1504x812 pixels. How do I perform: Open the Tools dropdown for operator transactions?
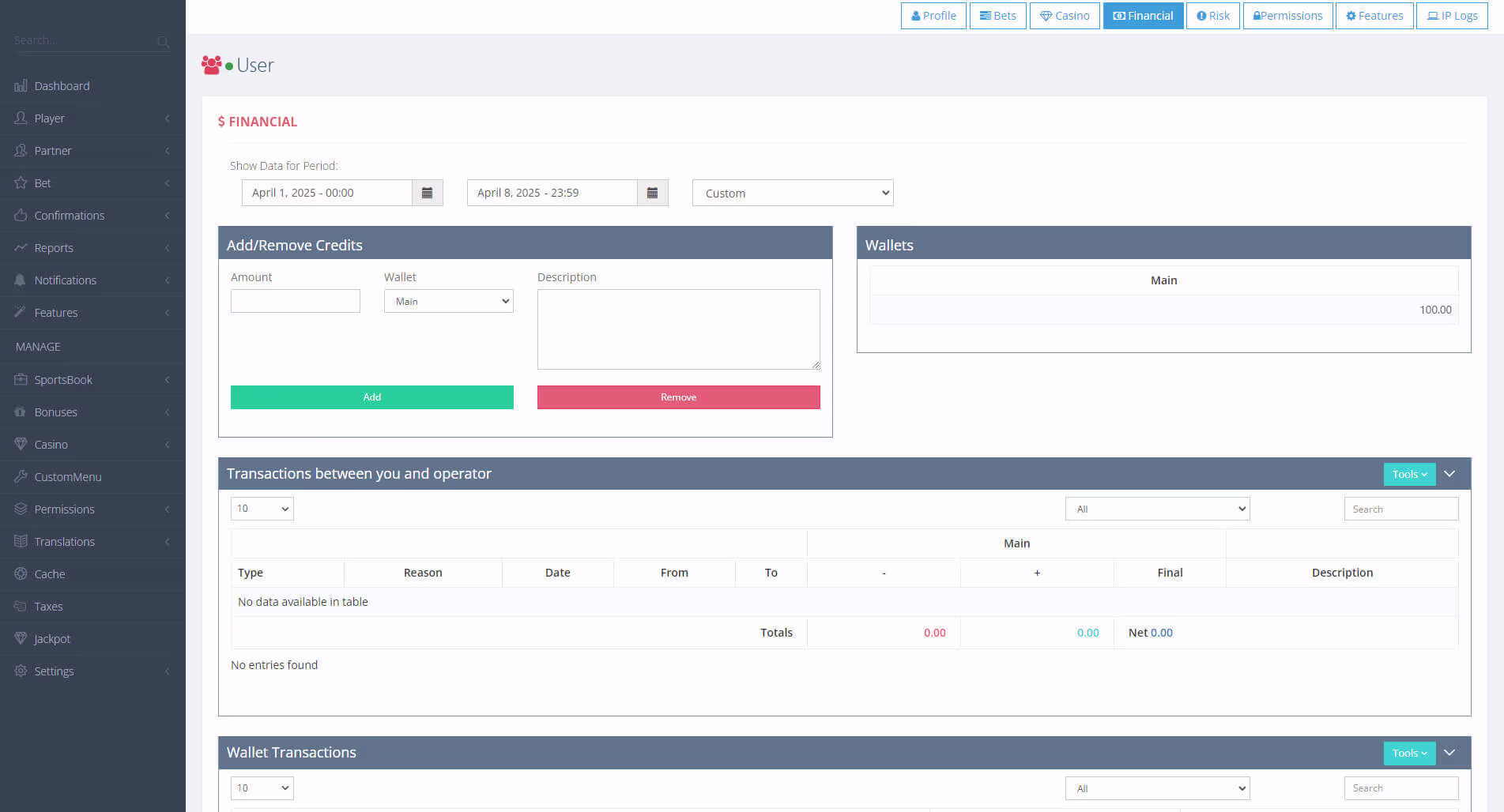pyautogui.click(x=1409, y=474)
